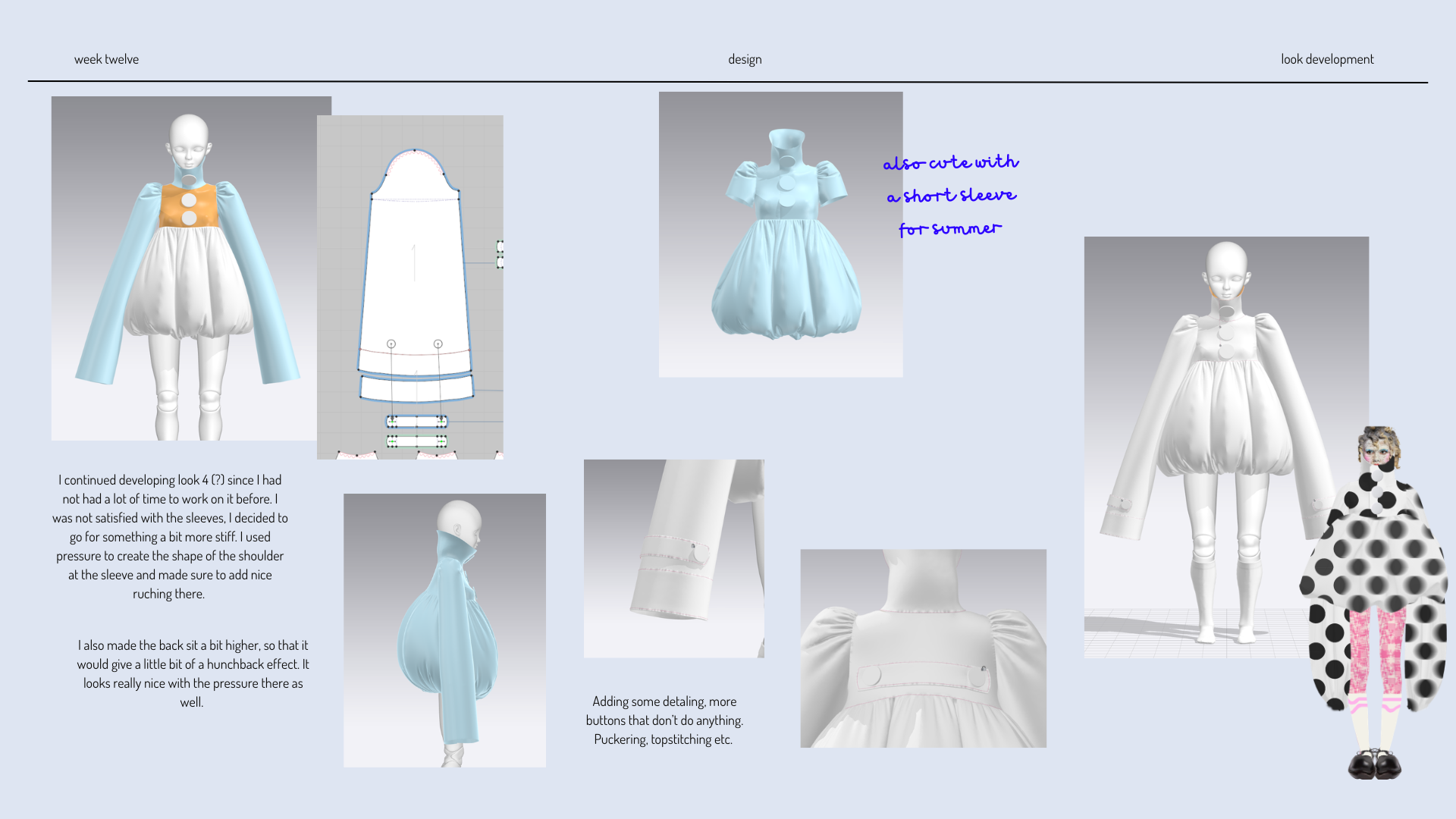1456x819 pixels.
Task: Click handwritten 'also cute with a short sleeve' note
Action: (x=951, y=196)
